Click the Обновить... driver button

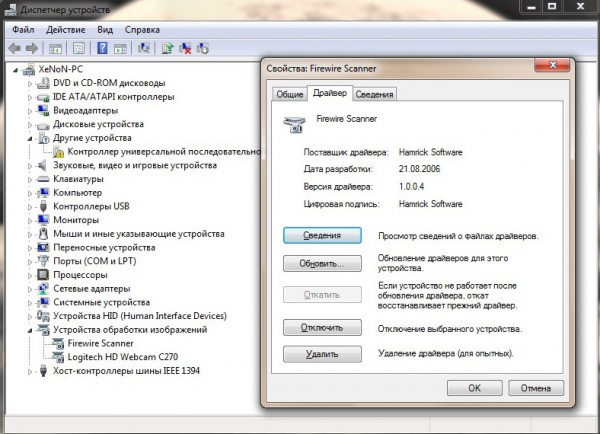pos(321,265)
